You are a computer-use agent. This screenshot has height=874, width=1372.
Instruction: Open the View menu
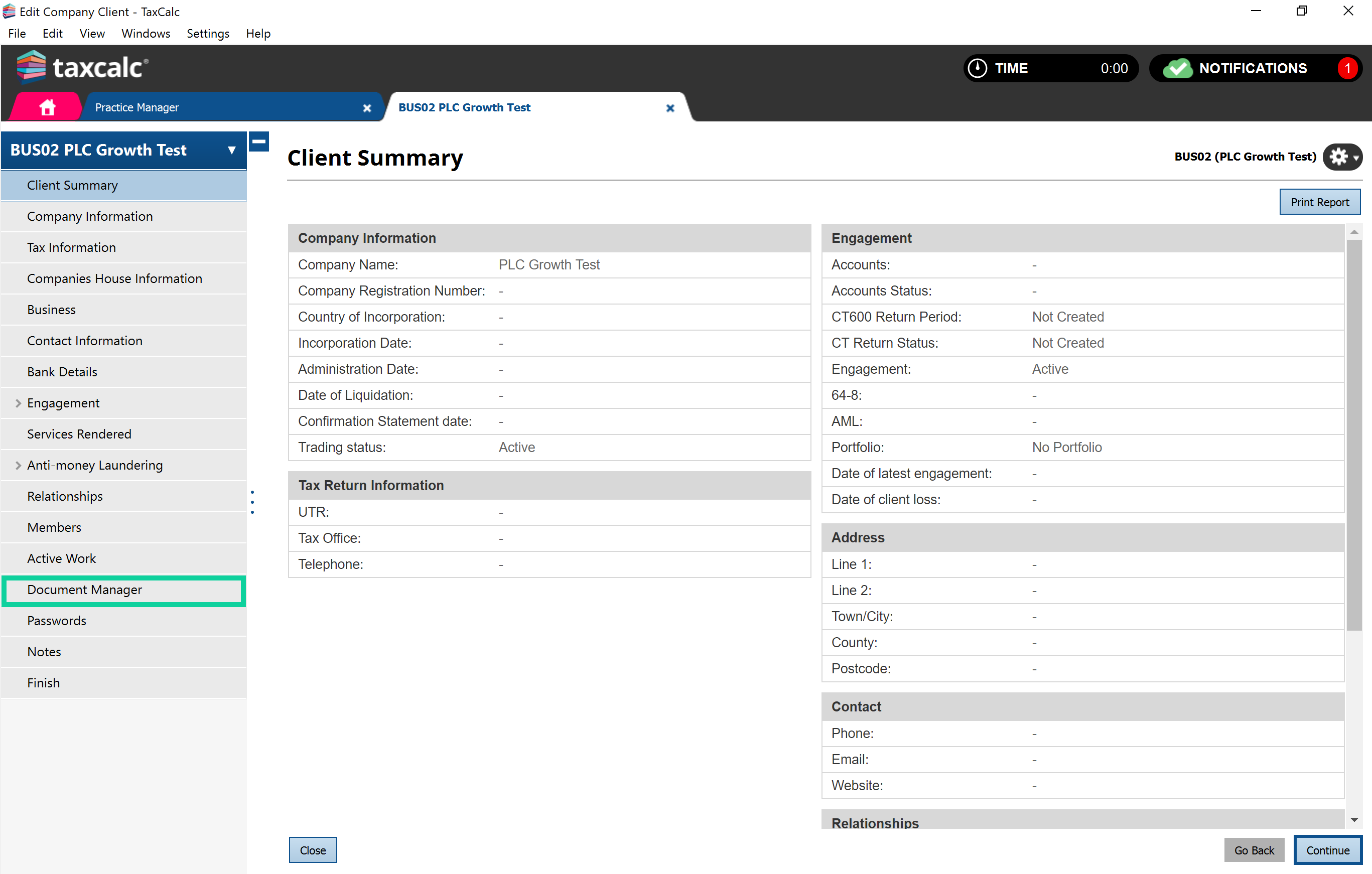pyautogui.click(x=92, y=33)
